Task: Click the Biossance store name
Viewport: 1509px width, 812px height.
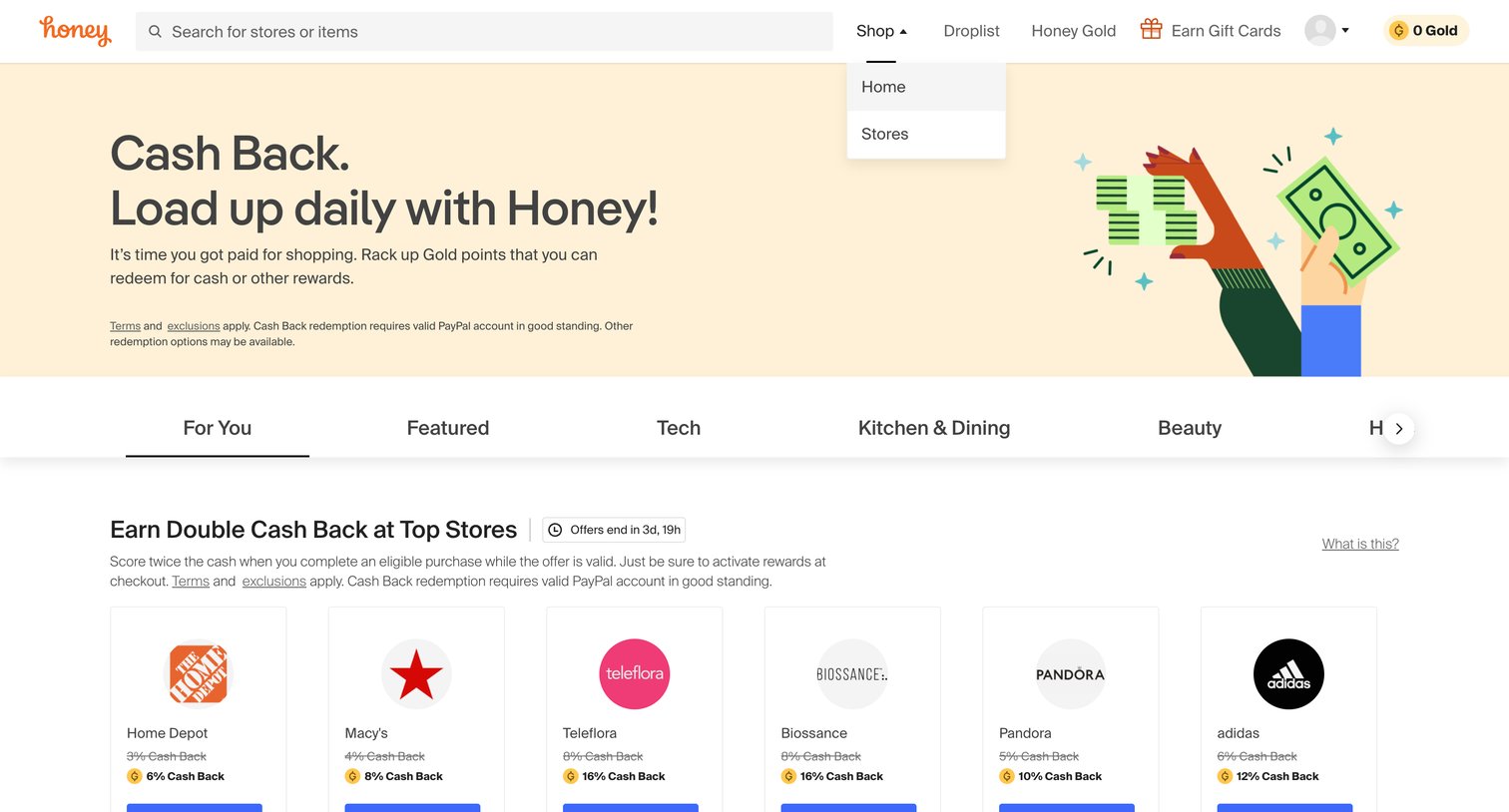Action: point(814,733)
